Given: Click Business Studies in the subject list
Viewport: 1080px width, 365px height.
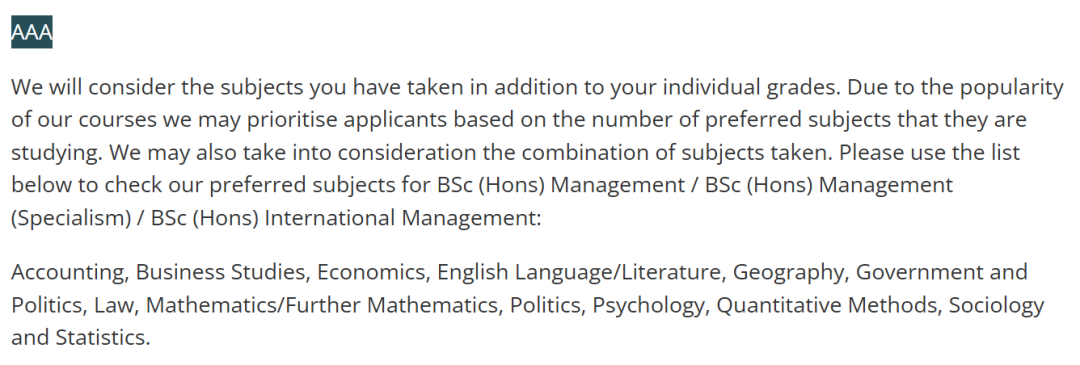Looking at the screenshot, I should pos(222,273).
